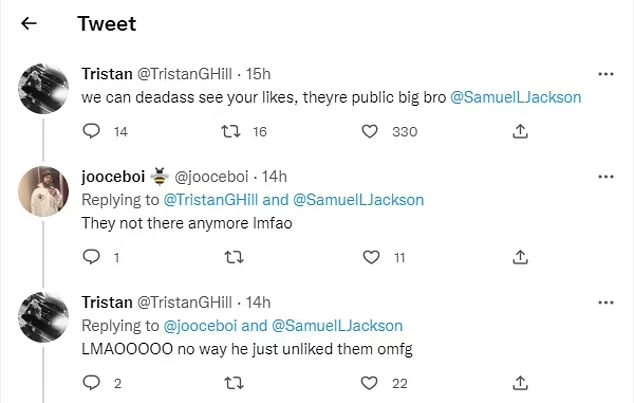Image resolution: width=634 pixels, height=403 pixels.
Task: Share the 'LMAOOOOO no way' tweet
Action: tap(520, 383)
